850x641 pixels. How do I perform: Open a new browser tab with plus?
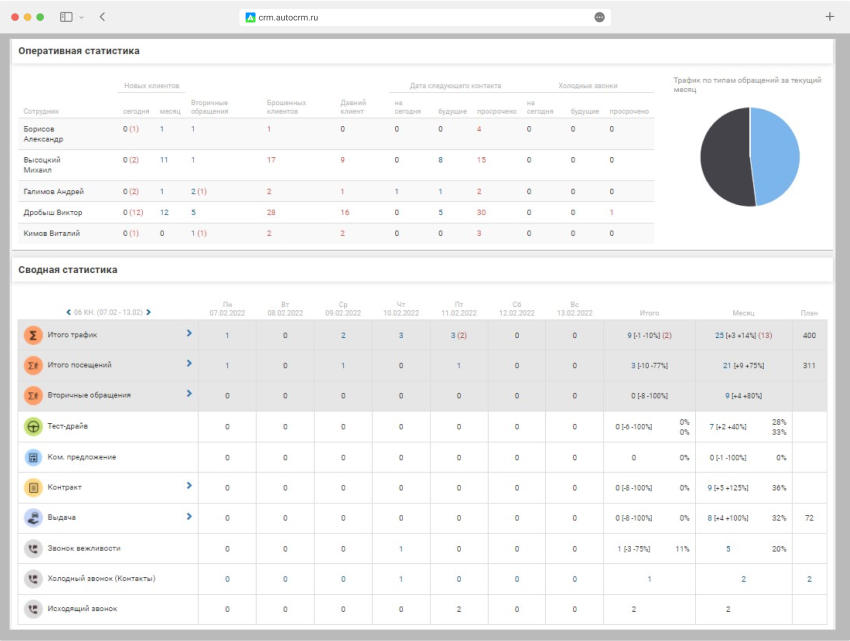click(829, 17)
